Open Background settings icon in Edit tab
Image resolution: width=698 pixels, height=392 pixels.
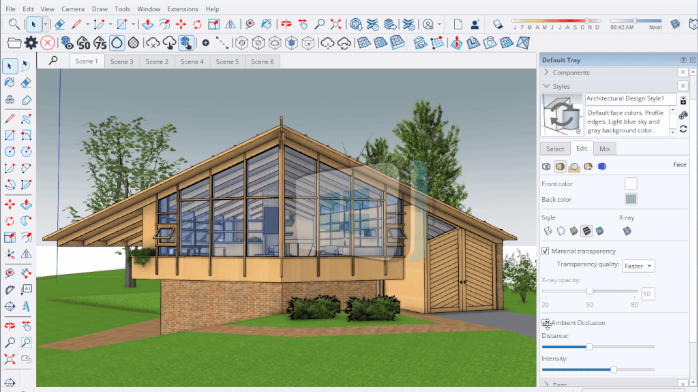coord(574,166)
